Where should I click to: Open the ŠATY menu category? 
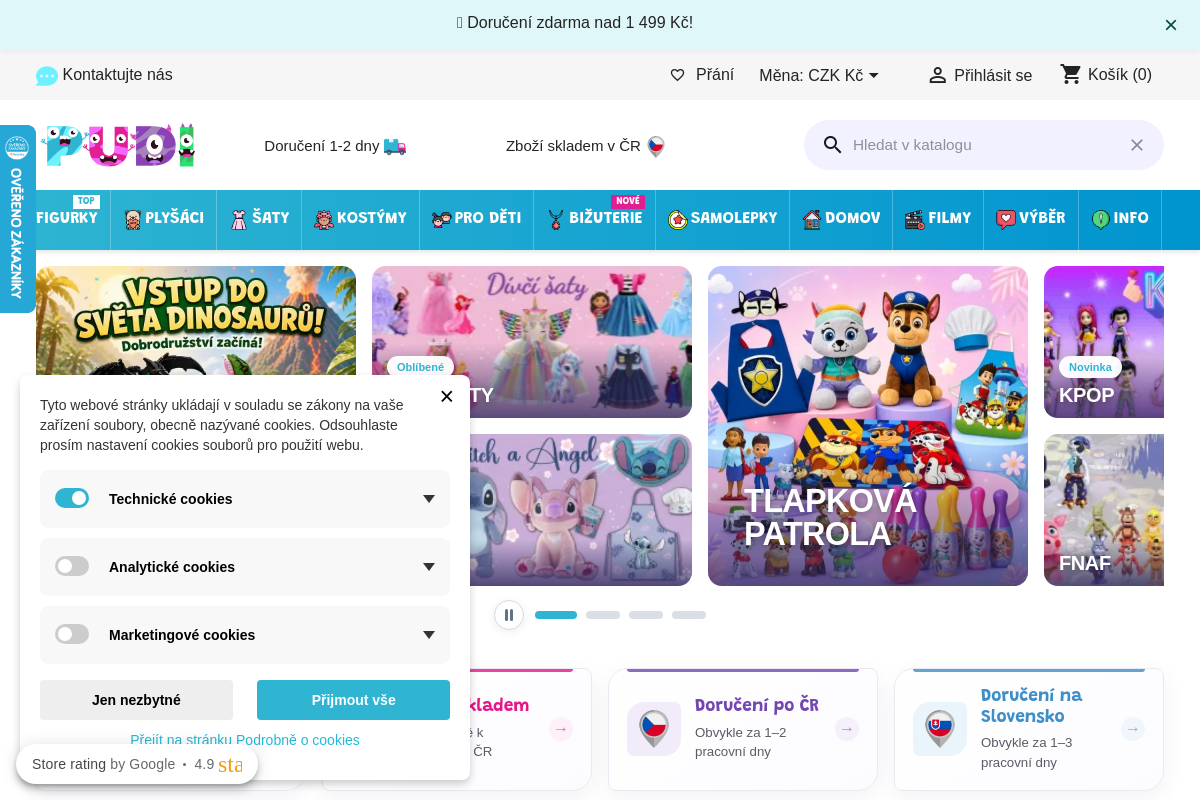tap(259, 218)
